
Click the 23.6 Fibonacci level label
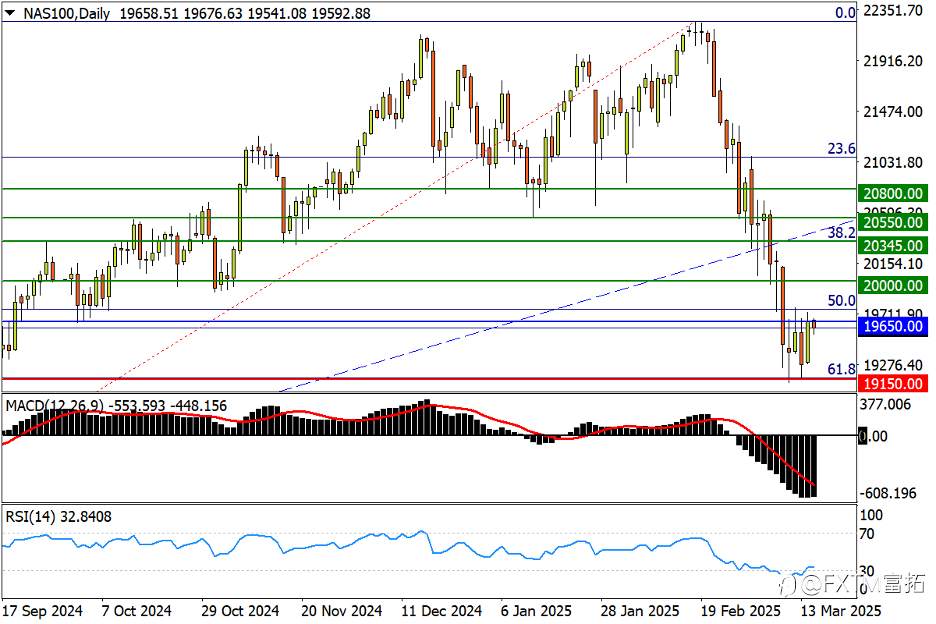tap(841, 149)
